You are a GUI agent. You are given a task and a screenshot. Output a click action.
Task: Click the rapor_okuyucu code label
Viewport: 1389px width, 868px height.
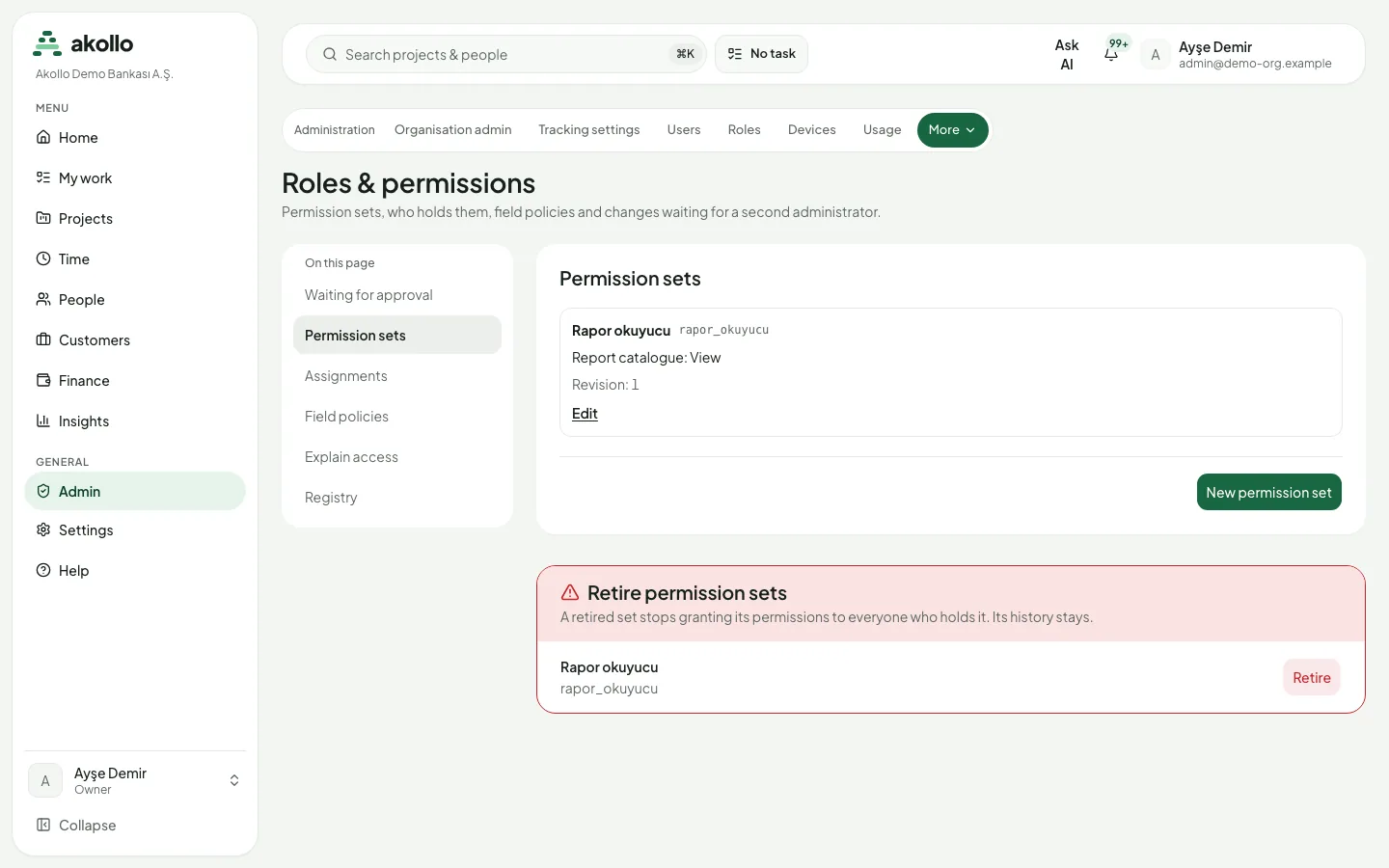724,330
